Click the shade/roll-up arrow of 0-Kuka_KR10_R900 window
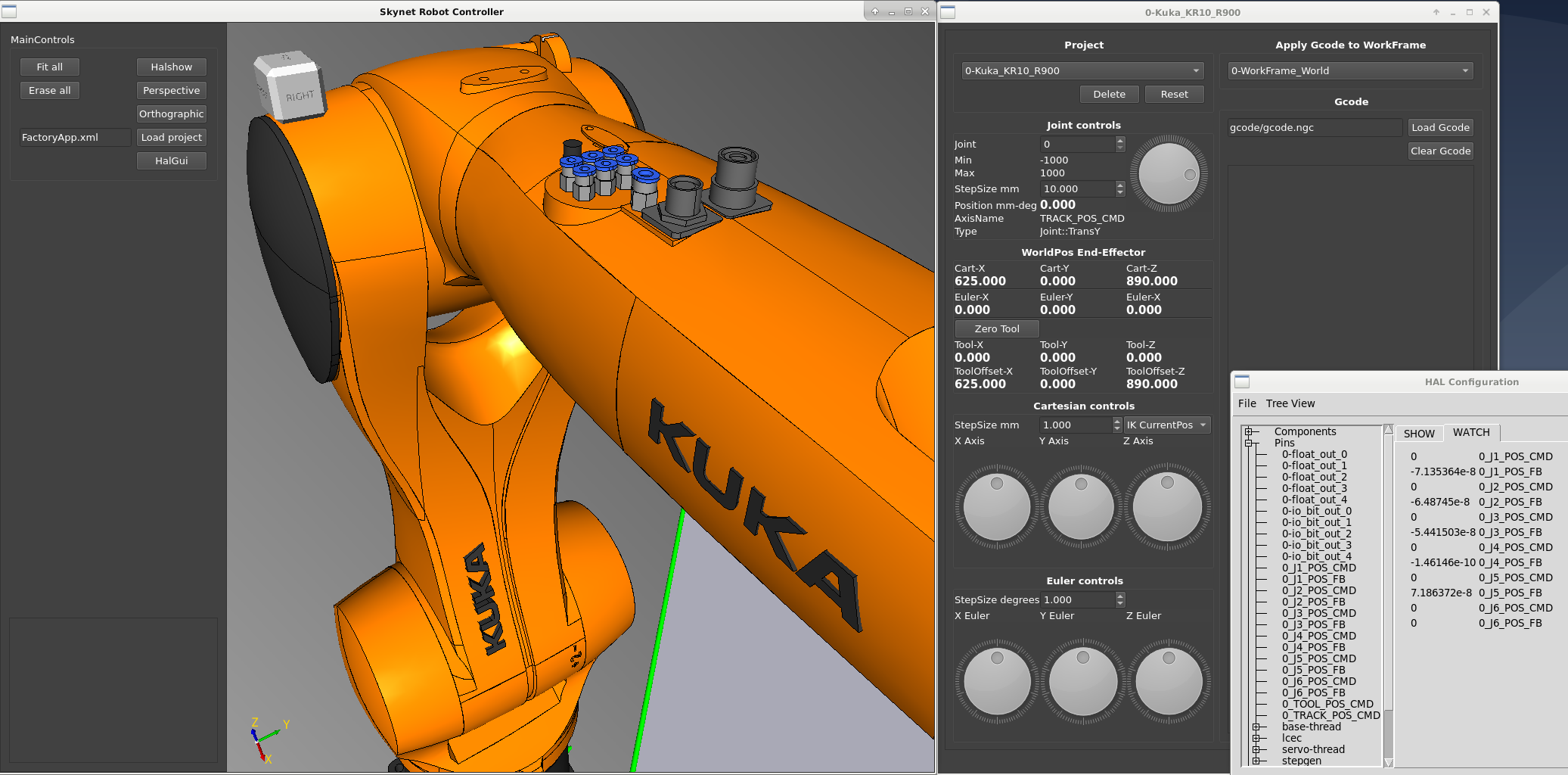Screen dimensions: 1568x775 [x=1436, y=12]
